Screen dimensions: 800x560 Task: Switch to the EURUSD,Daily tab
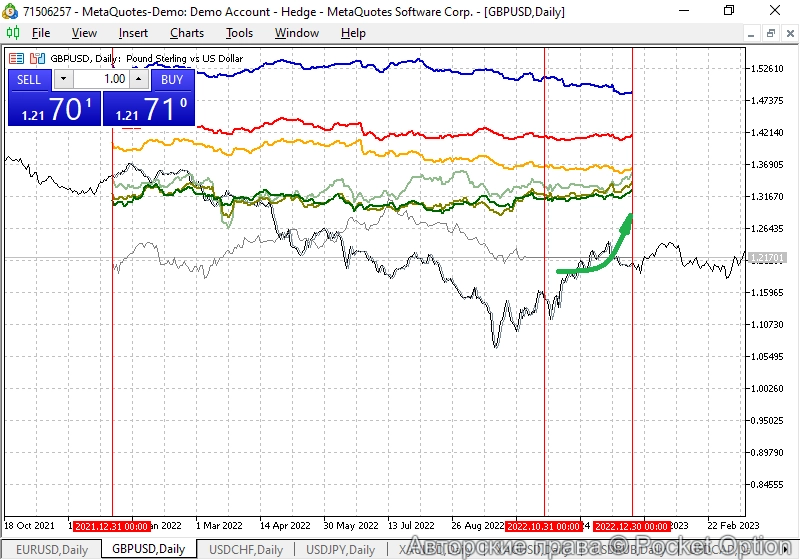(51, 549)
